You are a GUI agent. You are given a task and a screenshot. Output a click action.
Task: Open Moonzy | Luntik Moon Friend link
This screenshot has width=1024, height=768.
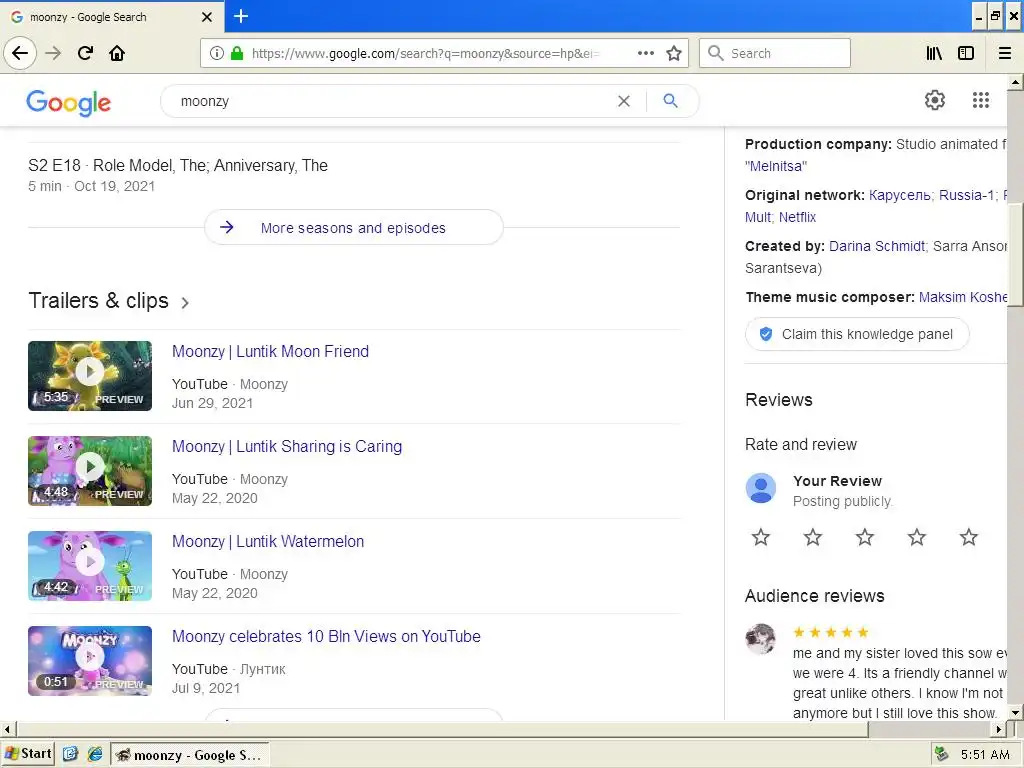pyautogui.click(x=270, y=351)
